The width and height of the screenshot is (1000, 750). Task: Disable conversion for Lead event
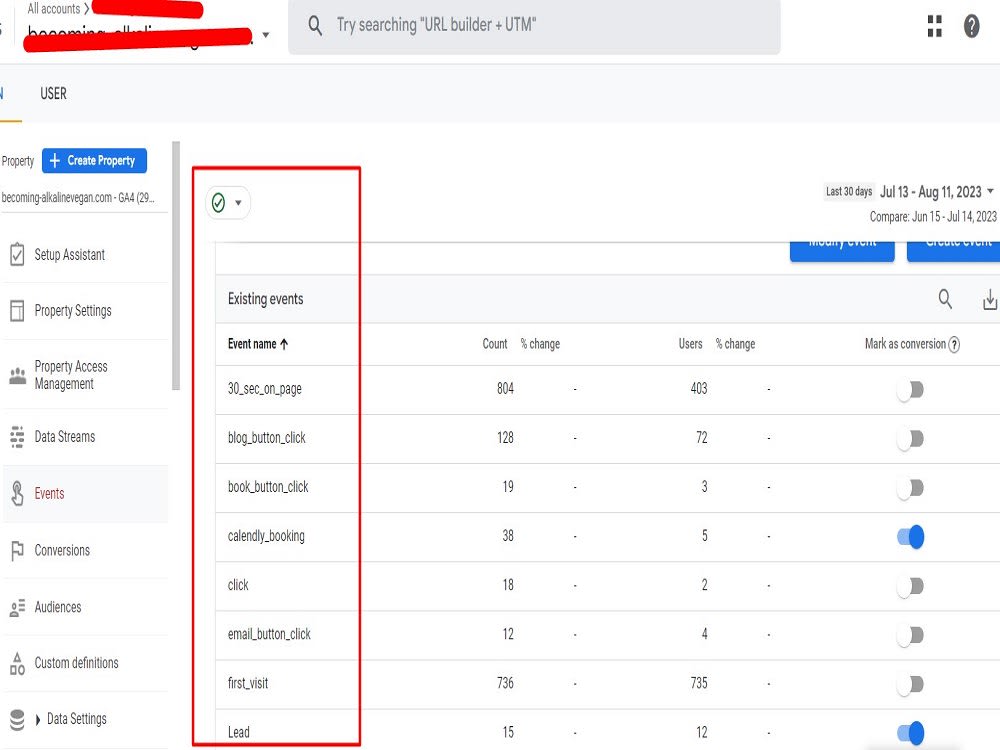click(x=910, y=733)
